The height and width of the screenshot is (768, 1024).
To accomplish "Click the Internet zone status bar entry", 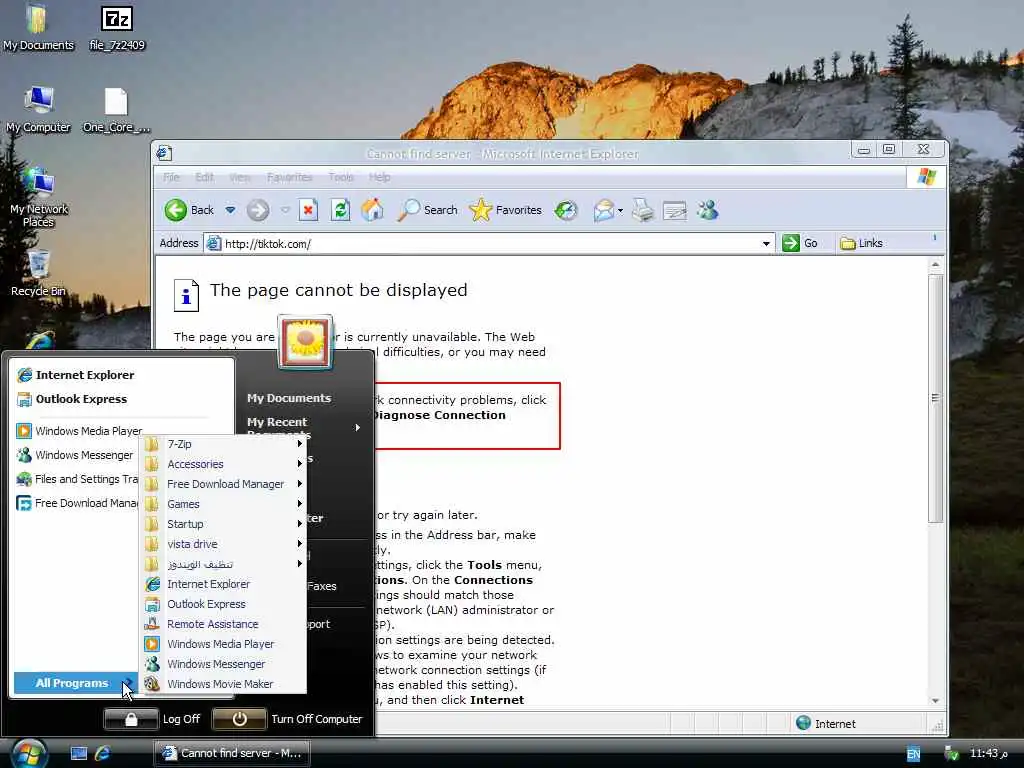I will pyautogui.click(x=826, y=724).
